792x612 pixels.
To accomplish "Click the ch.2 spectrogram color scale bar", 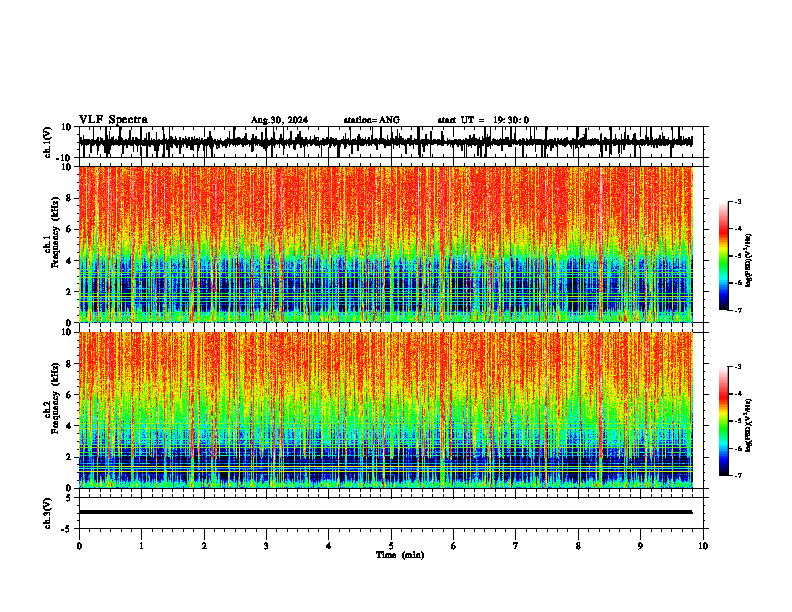I will pyautogui.click(x=723, y=421).
